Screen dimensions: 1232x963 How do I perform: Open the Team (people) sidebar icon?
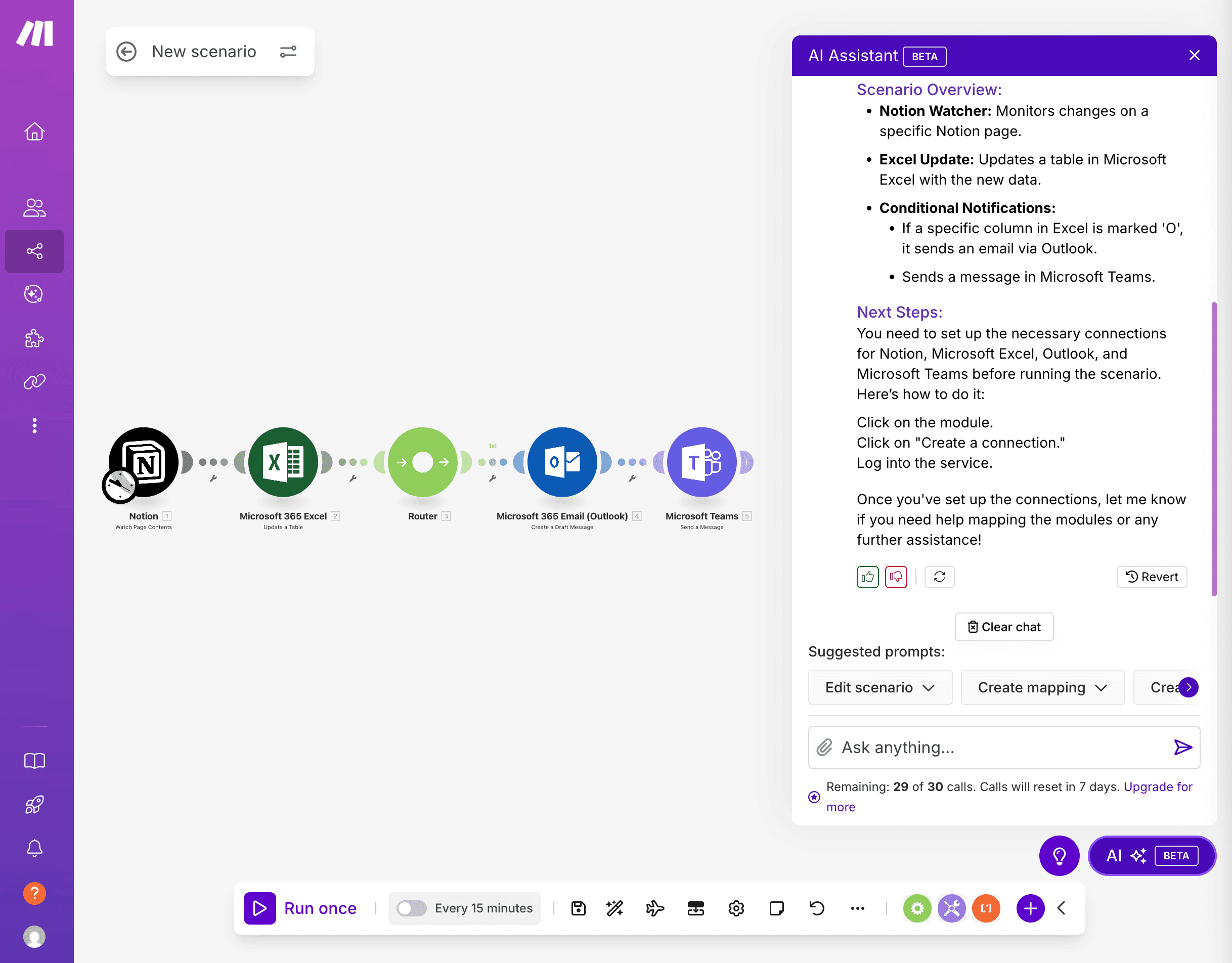coord(34,207)
